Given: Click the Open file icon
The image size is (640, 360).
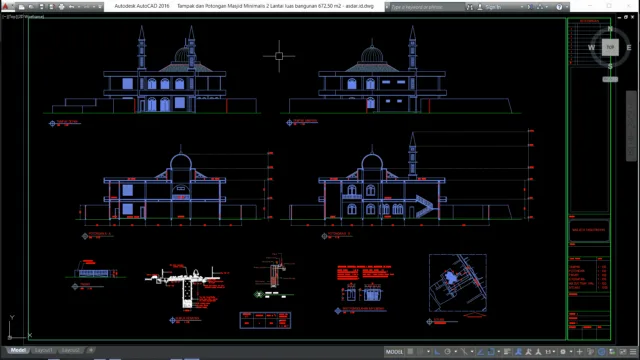Looking at the screenshot, I should pyautogui.click(x=31, y=7).
